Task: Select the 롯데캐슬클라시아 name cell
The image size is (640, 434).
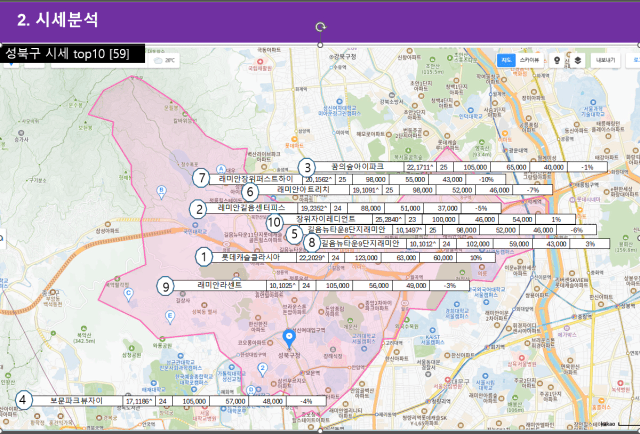Action: click(x=254, y=258)
